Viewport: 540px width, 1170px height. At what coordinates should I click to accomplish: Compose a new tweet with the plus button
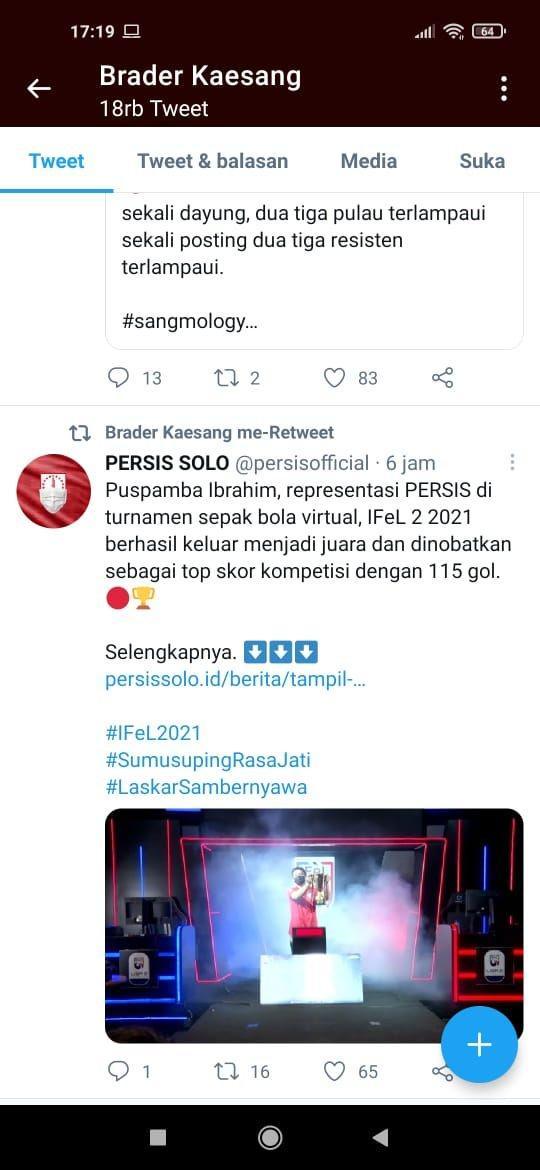click(x=479, y=1045)
